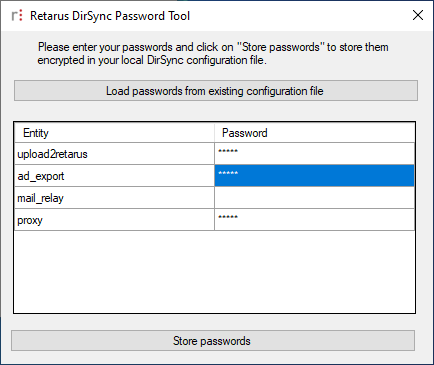The width and height of the screenshot is (434, 365).
Task: Click the Retarus logo icon in title bar
Action: click(x=17, y=16)
